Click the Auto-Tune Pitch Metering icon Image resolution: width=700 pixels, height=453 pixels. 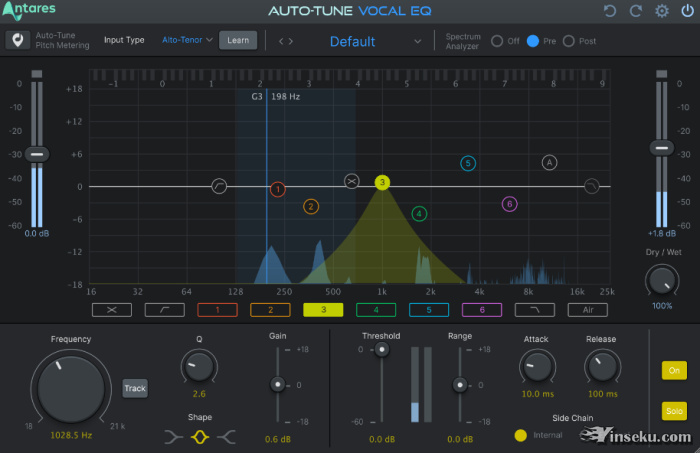(x=17, y=41)
